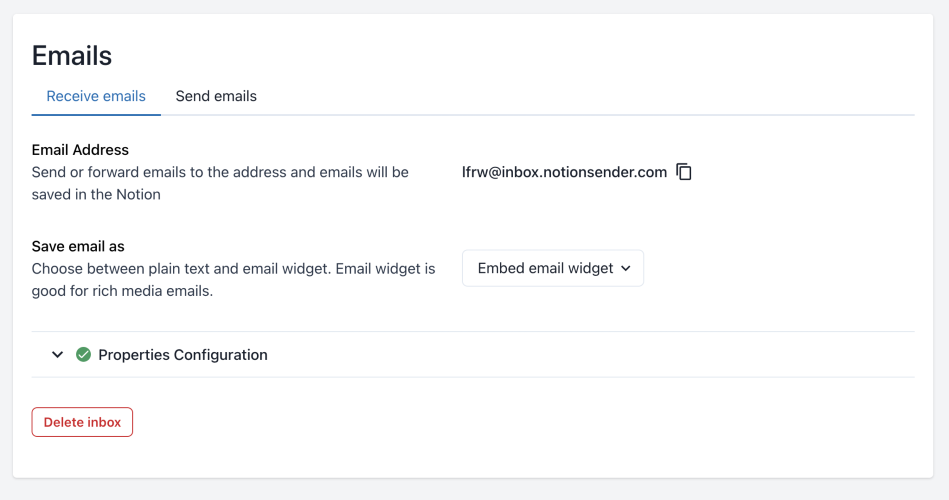Copy the inbox email address

tap(684, 172)
